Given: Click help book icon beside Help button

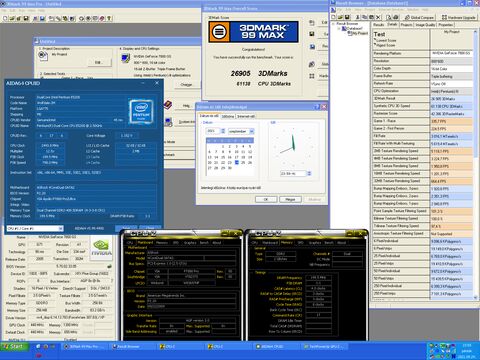Looking at the screenshot, I should click(x=168, y=105).
